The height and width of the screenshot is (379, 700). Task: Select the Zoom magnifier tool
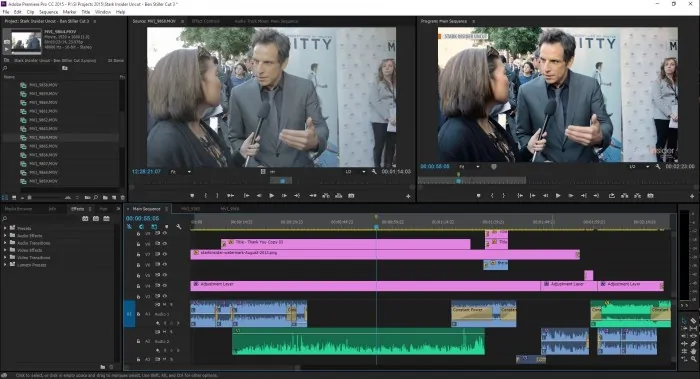click(x=693, y=358)
